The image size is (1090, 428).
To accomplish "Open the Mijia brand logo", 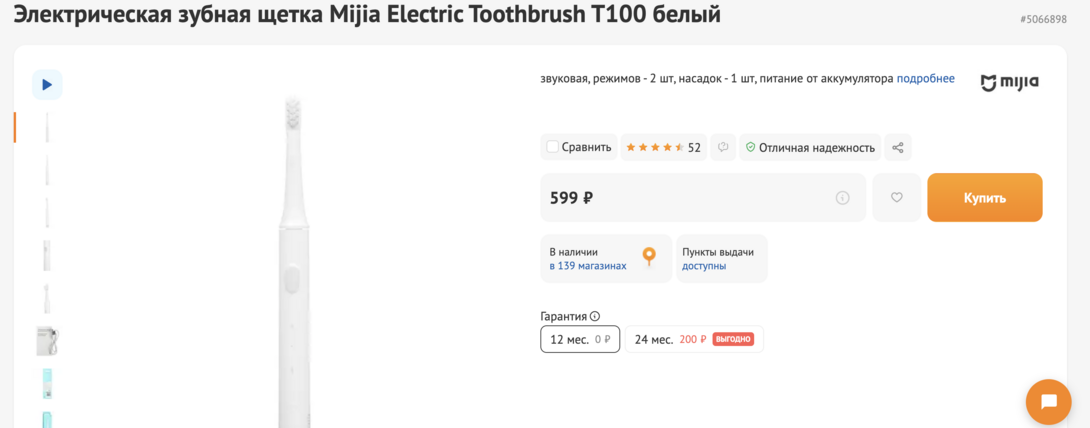I will pos(1009,82).
